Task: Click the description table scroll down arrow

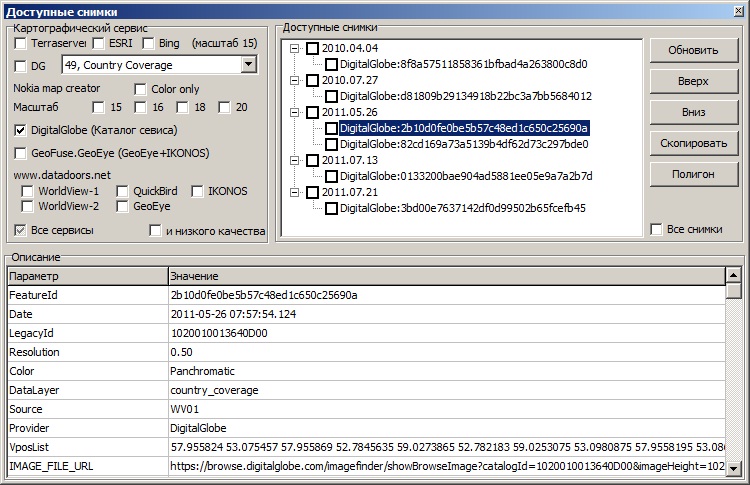Action: (x=734, y=468)
